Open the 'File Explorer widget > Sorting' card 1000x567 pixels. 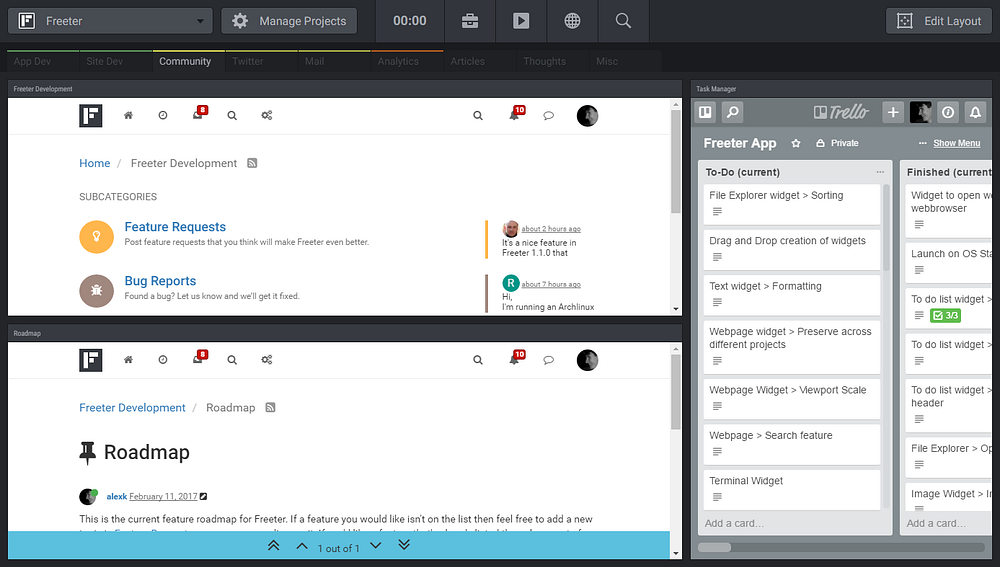(x=792, y=204)
